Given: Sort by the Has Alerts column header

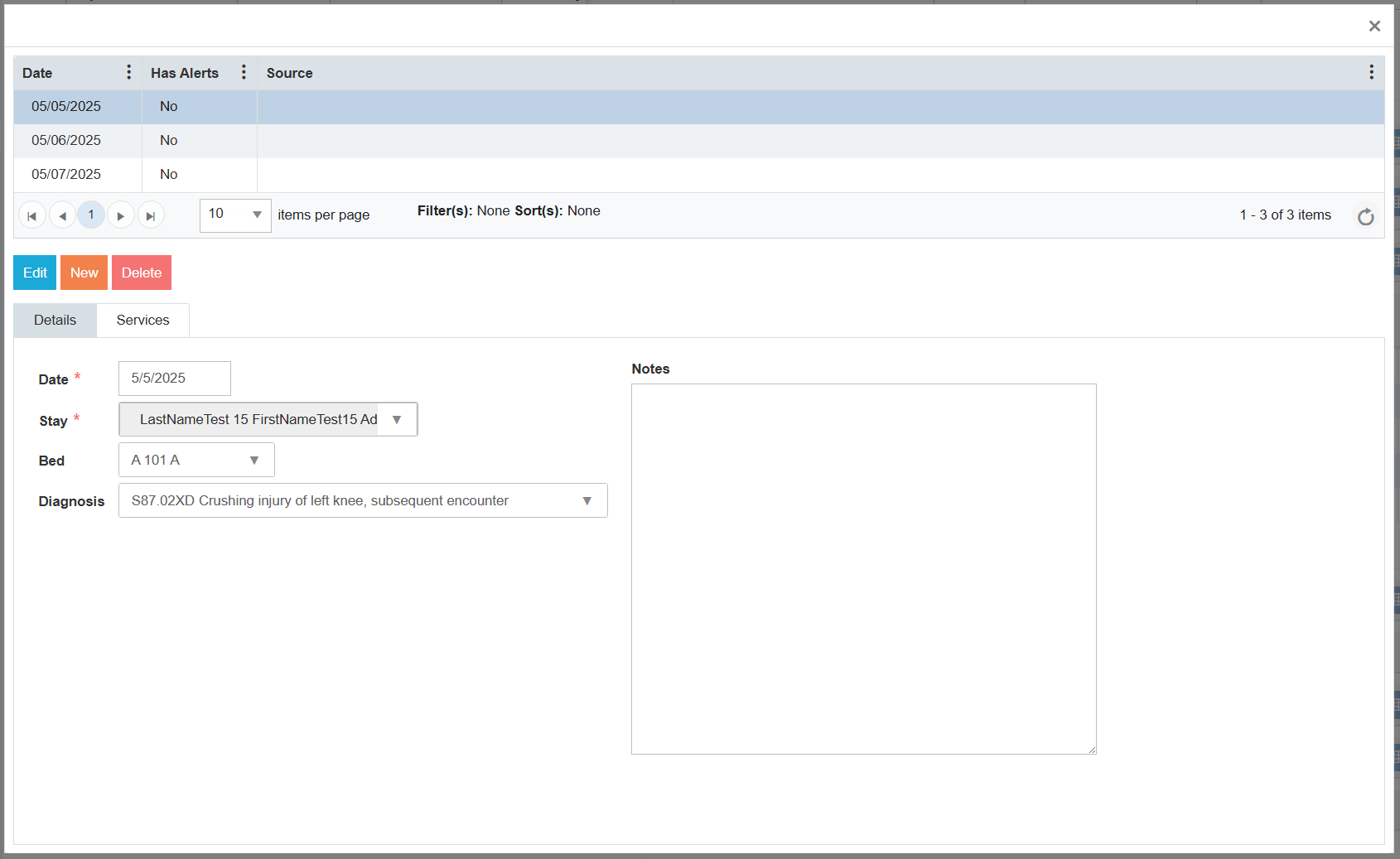Looking at the screenshot, I should (x=185, y=73).
